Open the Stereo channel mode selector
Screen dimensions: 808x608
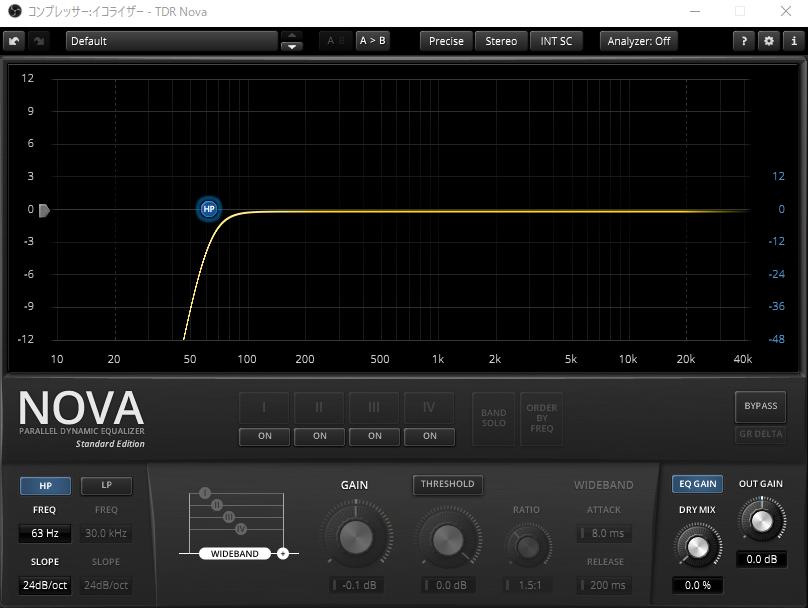(501, 41)
